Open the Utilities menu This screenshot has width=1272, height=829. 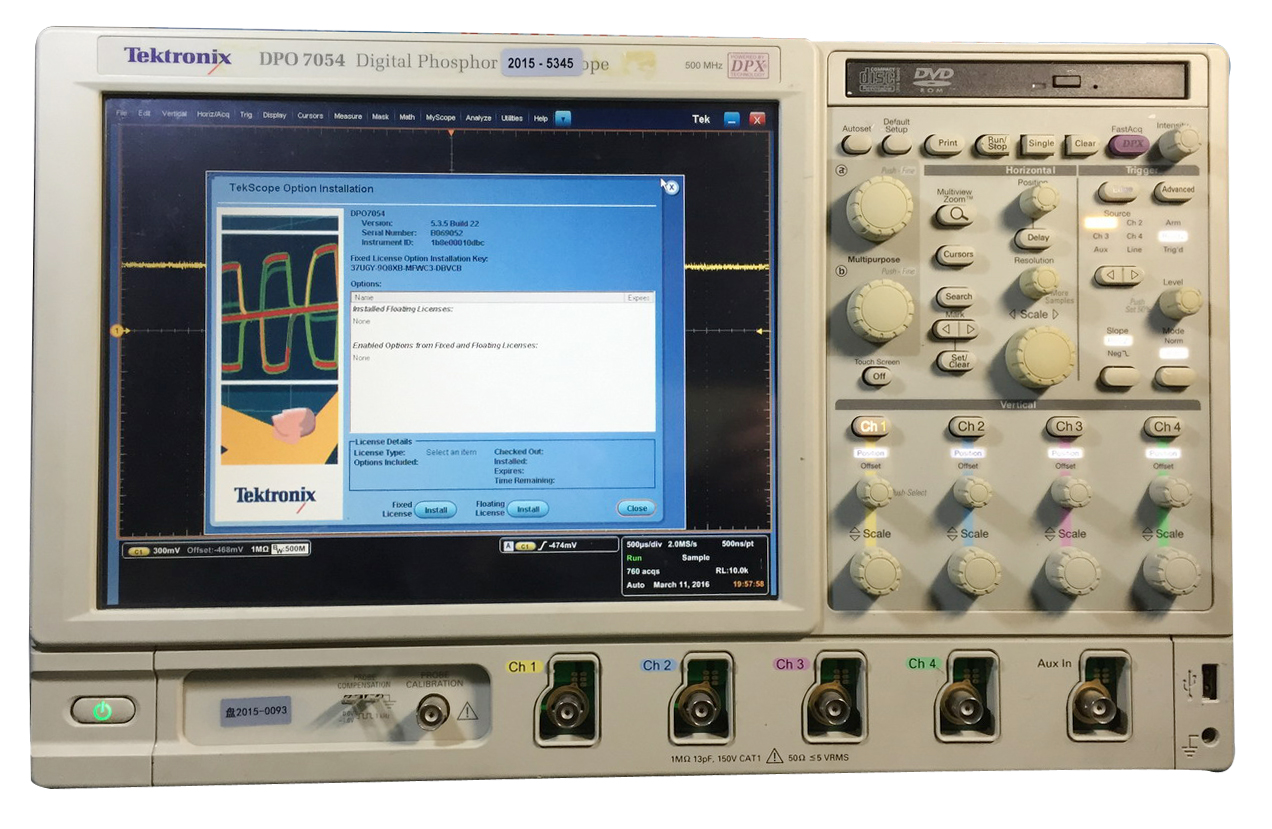click(512, 118)
